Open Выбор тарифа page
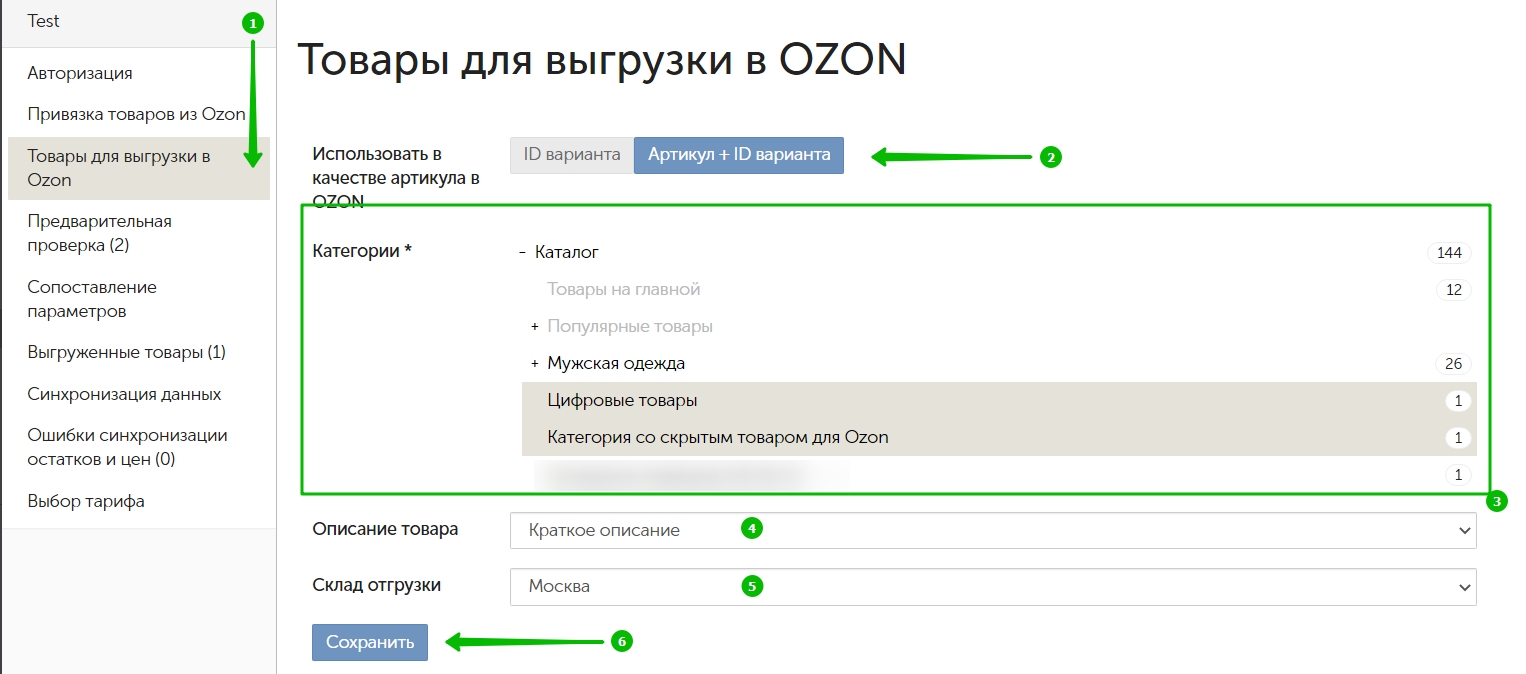The image size is (1526, 674). [x=86, y=501]
